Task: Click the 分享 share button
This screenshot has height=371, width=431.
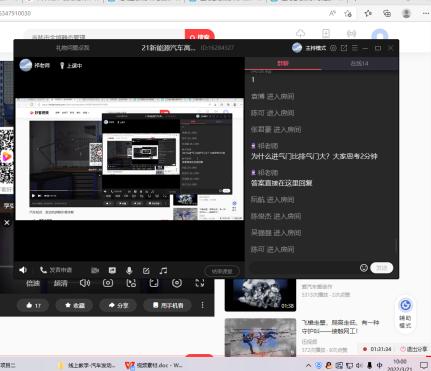Action: click(x=118, y=305)
